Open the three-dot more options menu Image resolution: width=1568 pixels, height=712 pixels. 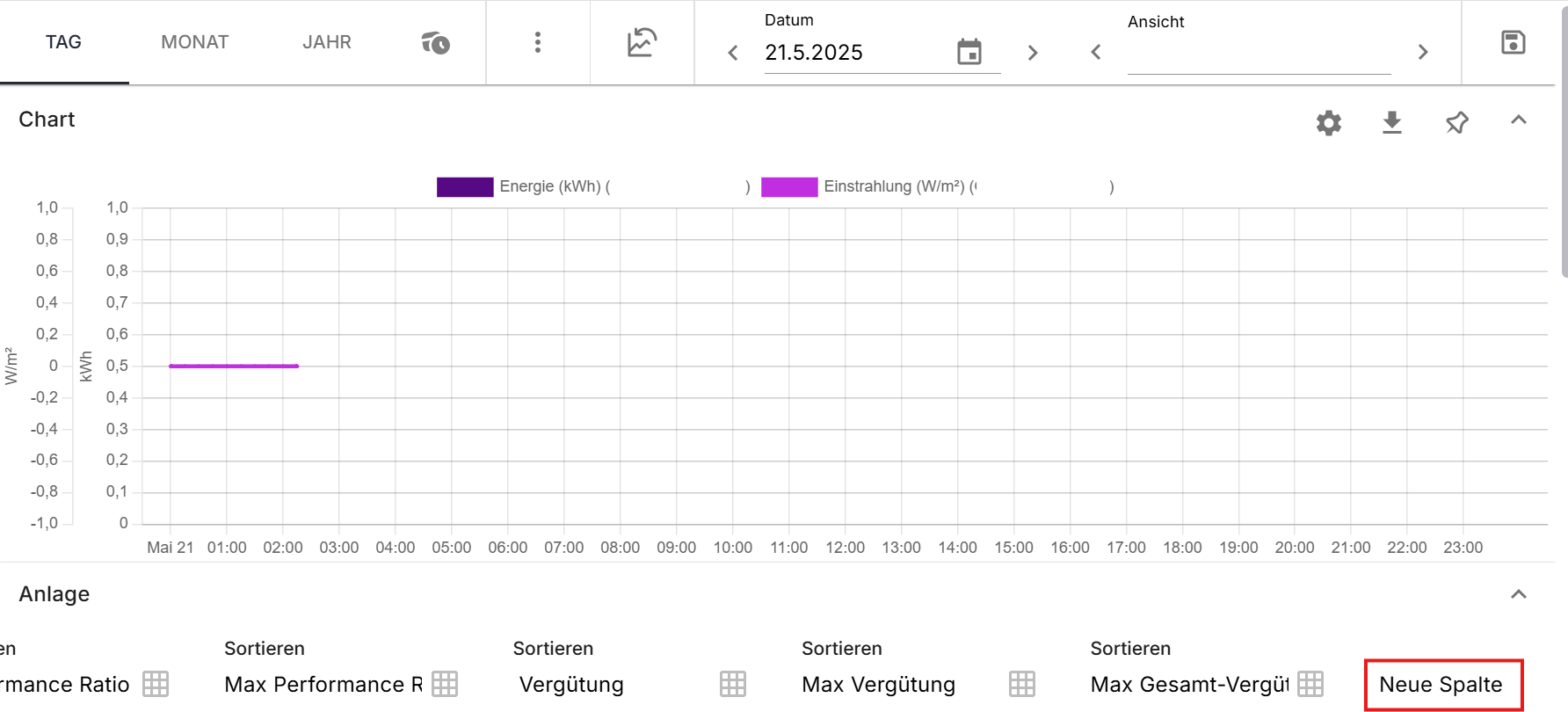(537, 42)
